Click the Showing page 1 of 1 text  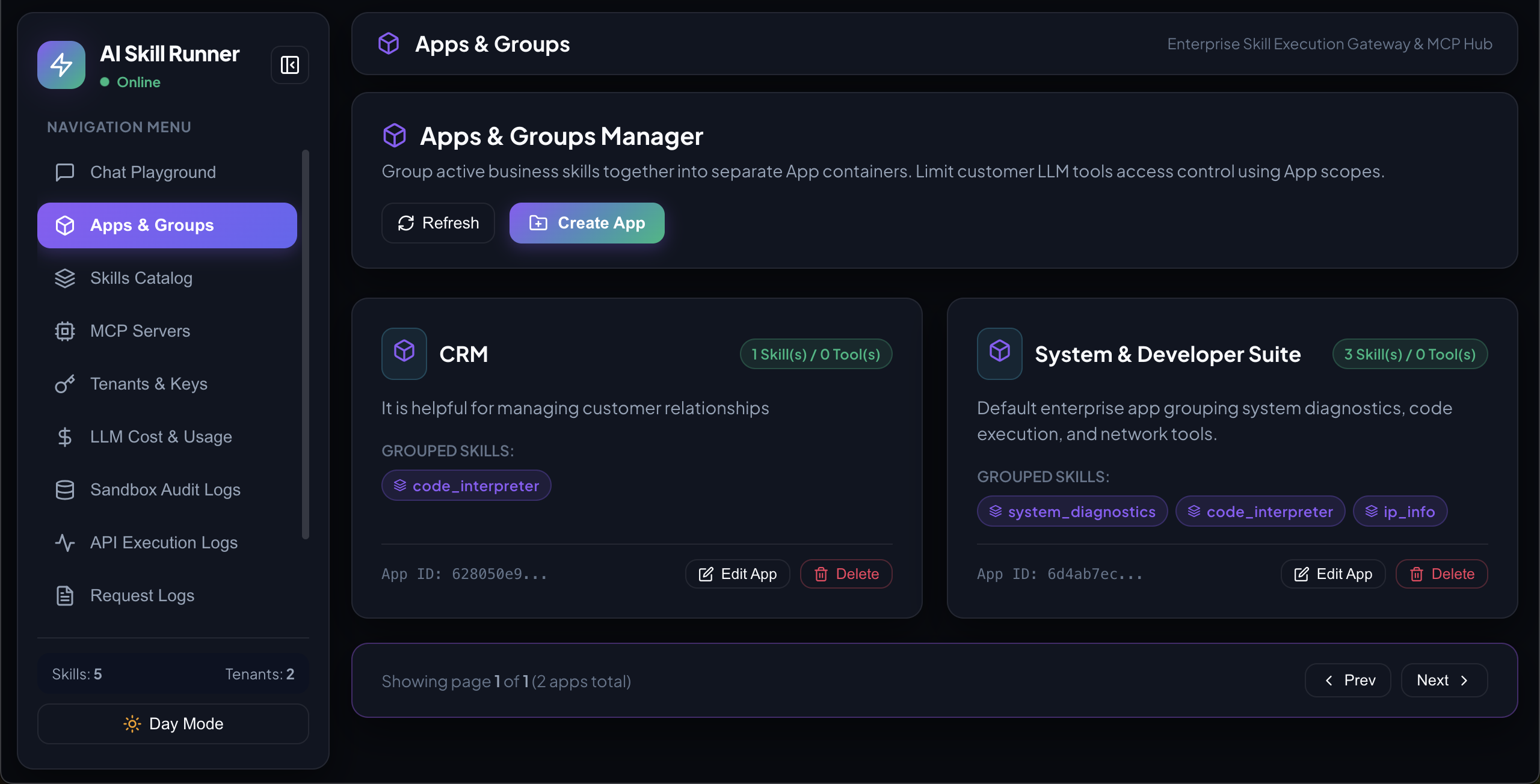pyautogui.click(x=507, y=681)
